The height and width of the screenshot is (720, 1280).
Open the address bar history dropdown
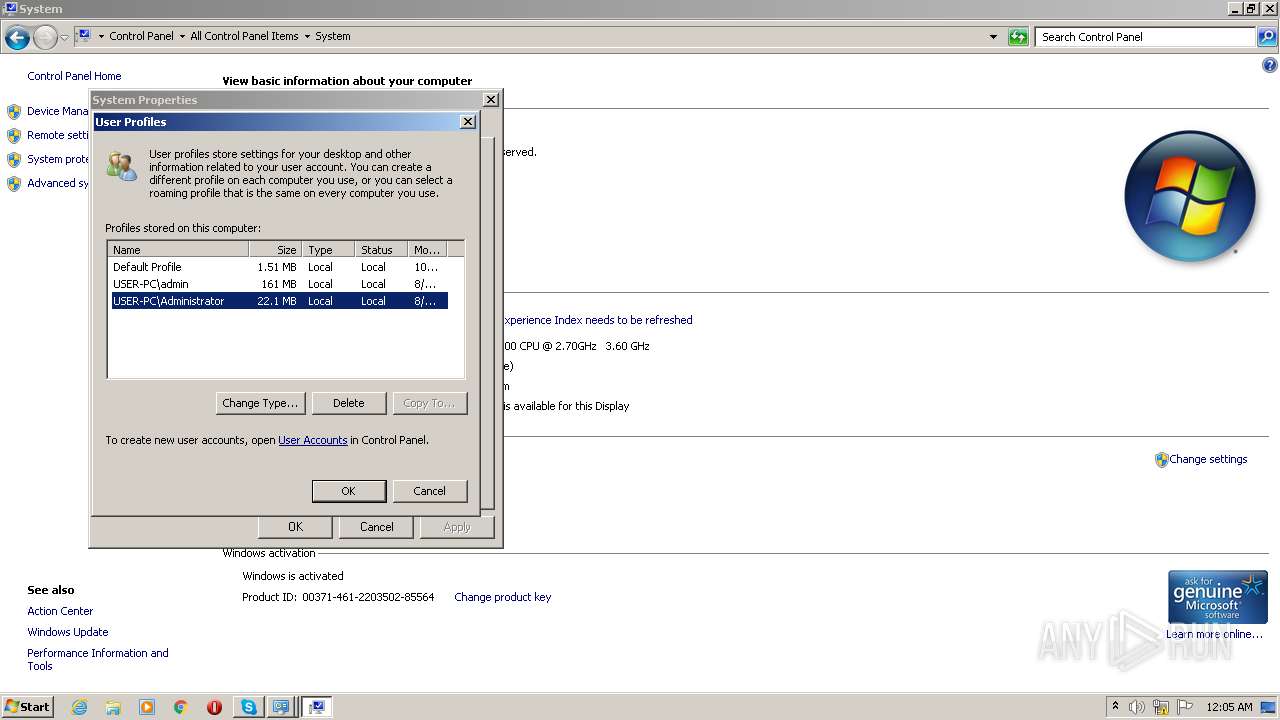pos(993,37)
